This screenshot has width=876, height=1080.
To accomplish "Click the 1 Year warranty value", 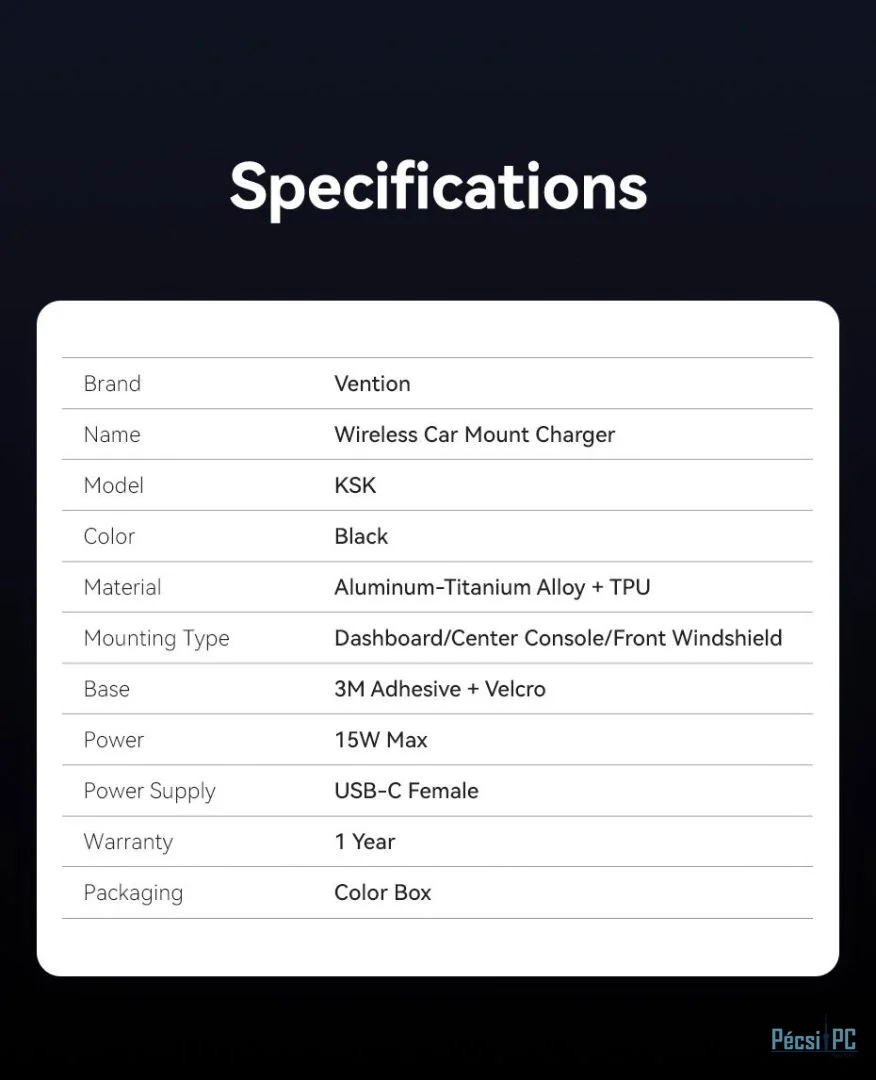I will 365,842.
